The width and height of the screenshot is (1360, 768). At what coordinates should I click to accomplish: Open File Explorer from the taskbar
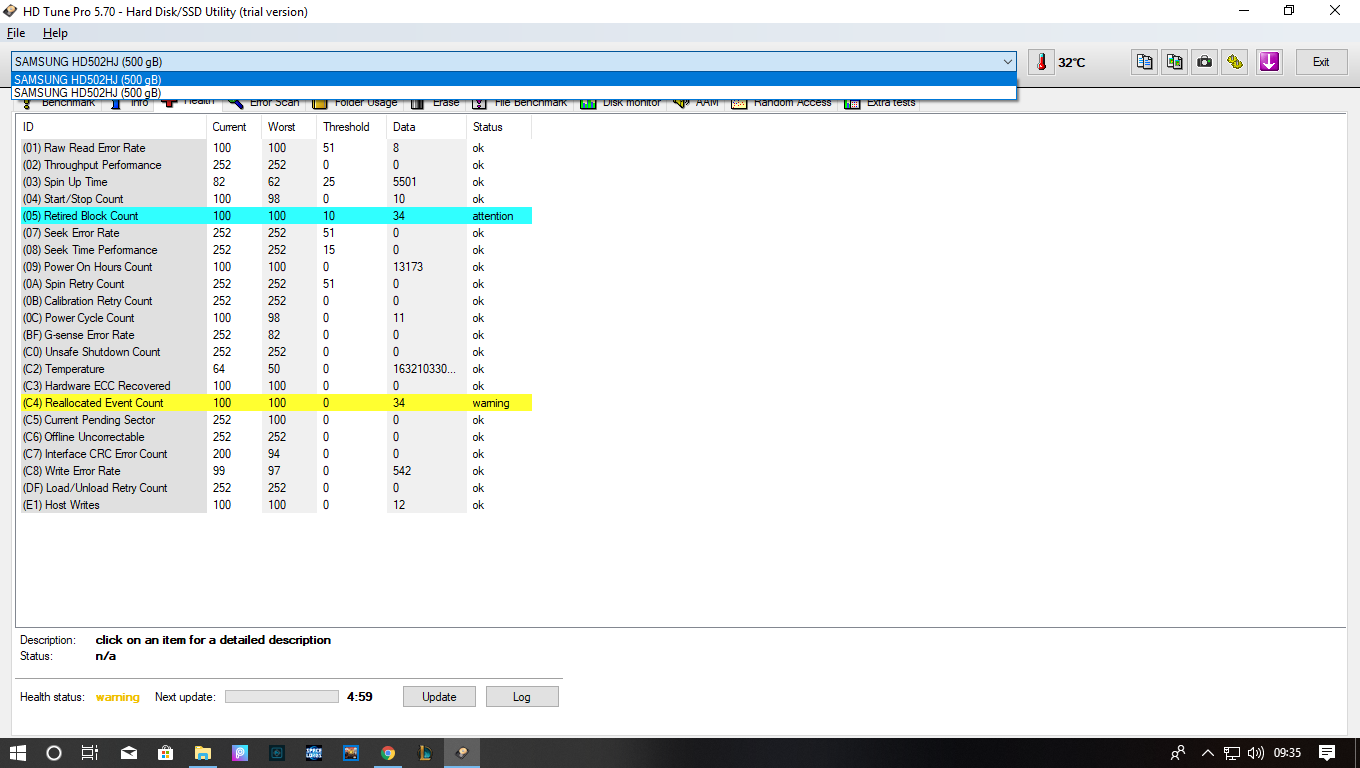click(x=203, y=753)
